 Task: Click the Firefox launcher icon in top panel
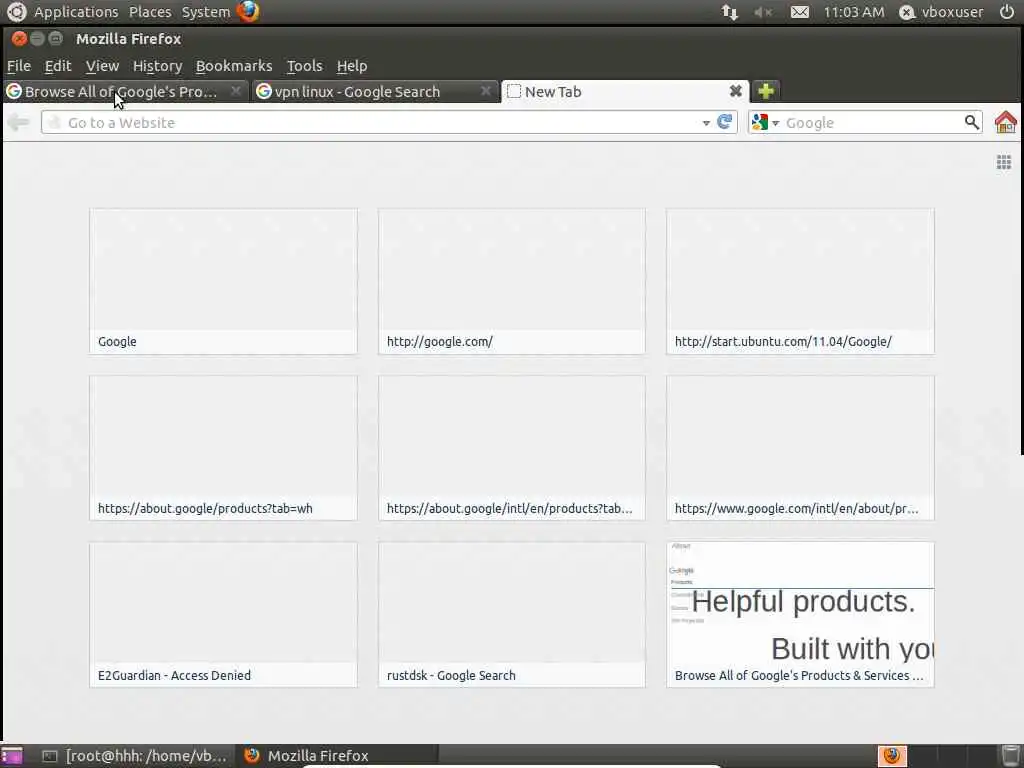point(248,11)
